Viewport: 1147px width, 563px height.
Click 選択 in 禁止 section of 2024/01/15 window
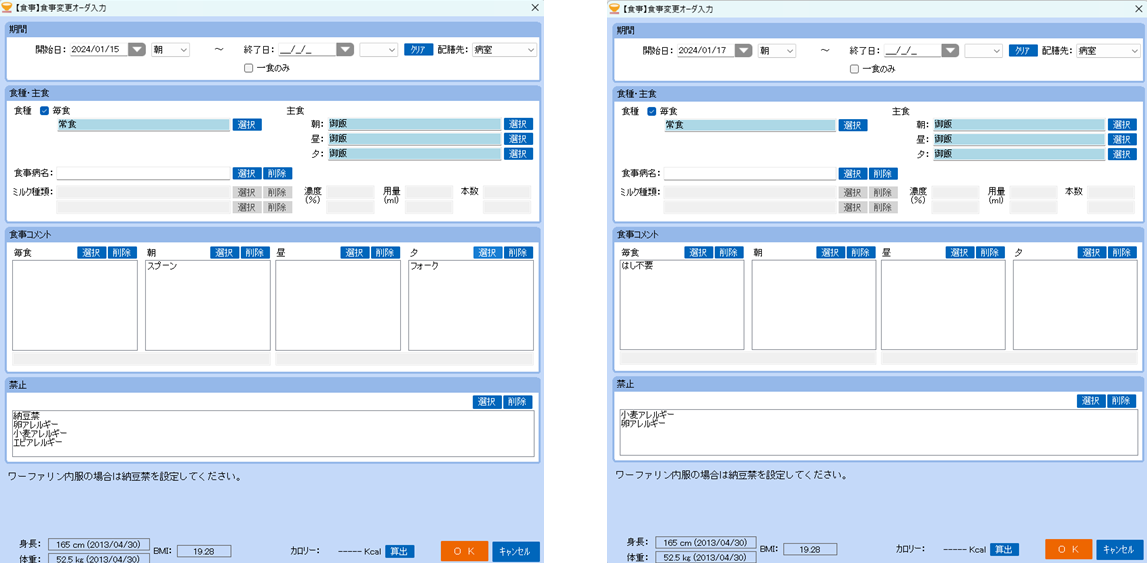pyautogui.click(x=488, y=402)
